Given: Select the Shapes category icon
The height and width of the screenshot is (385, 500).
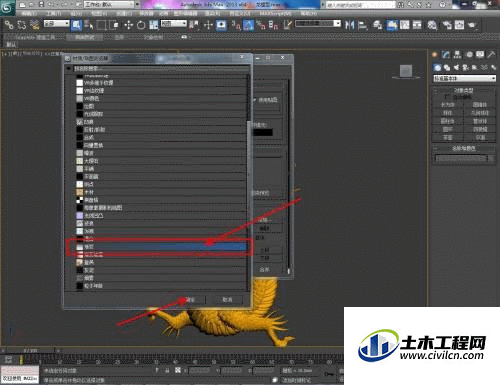Looking at the screenshot, I should [447, 67].
